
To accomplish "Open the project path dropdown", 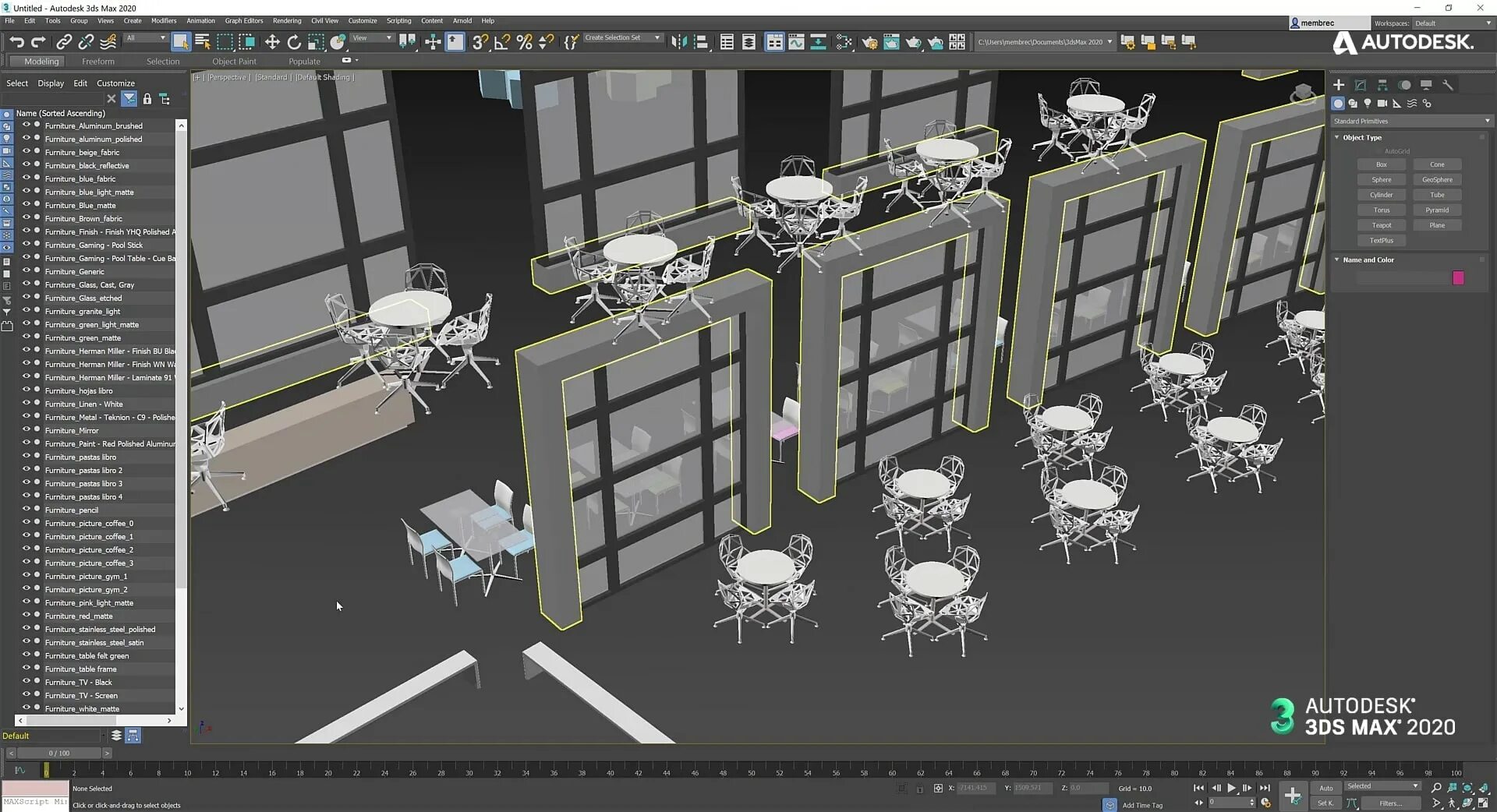I will [1044, 42].
